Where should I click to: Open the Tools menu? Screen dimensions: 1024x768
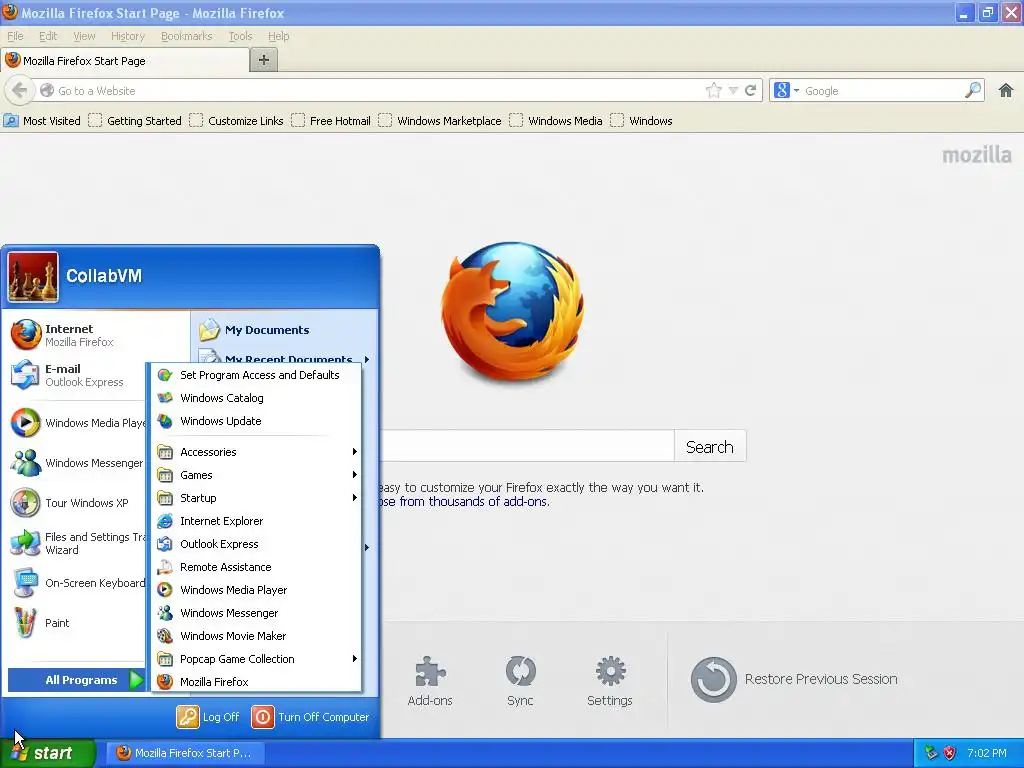(240, 36)
